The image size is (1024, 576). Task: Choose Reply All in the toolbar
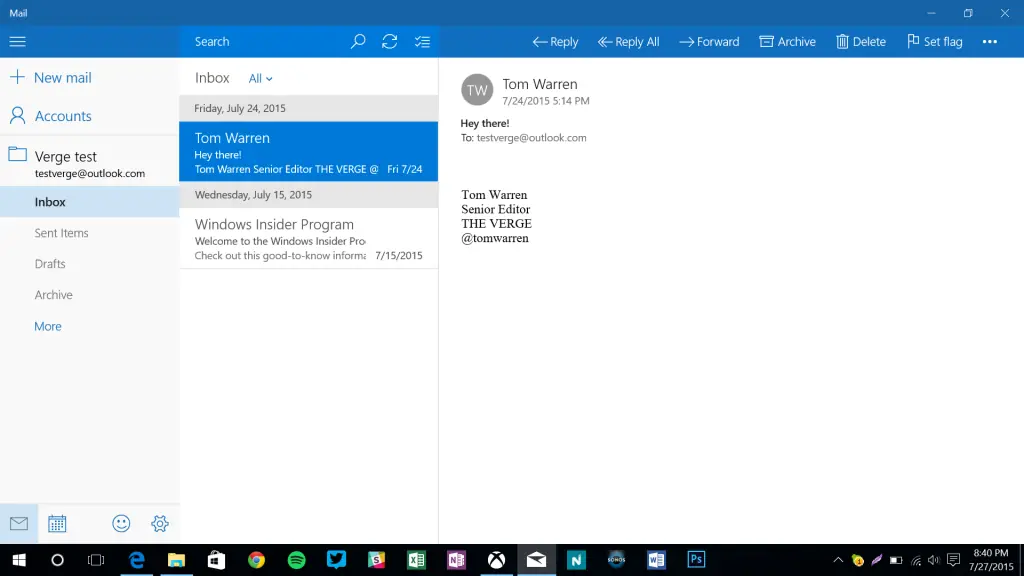628,41
